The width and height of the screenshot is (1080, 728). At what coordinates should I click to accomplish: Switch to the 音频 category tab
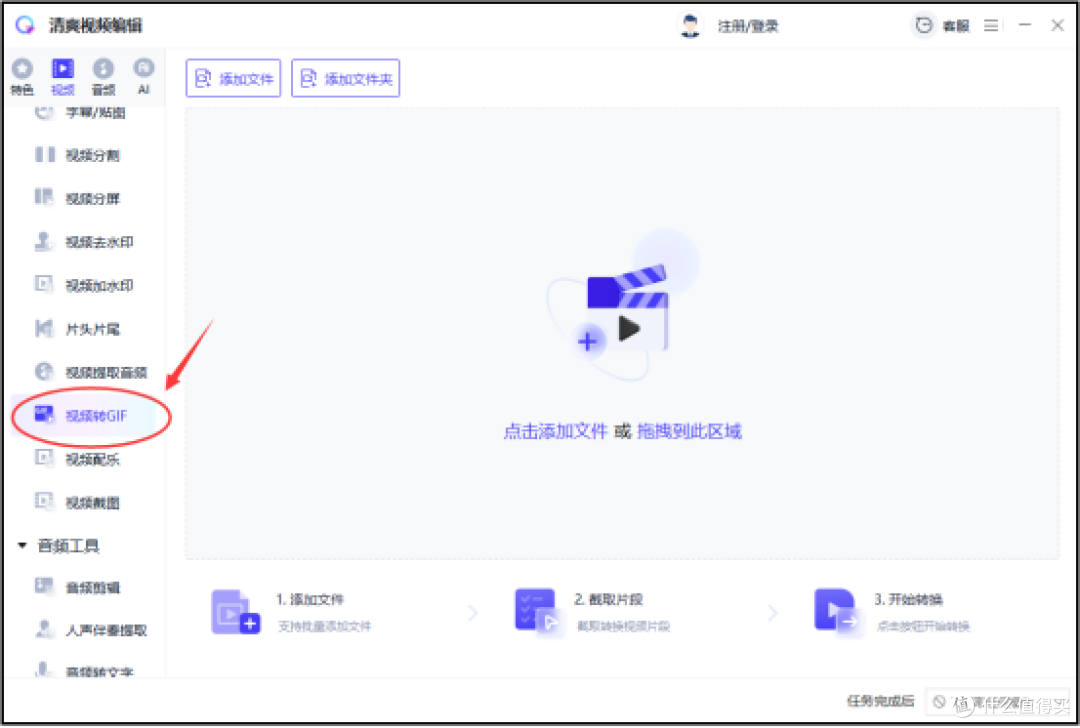pos(103,76)
